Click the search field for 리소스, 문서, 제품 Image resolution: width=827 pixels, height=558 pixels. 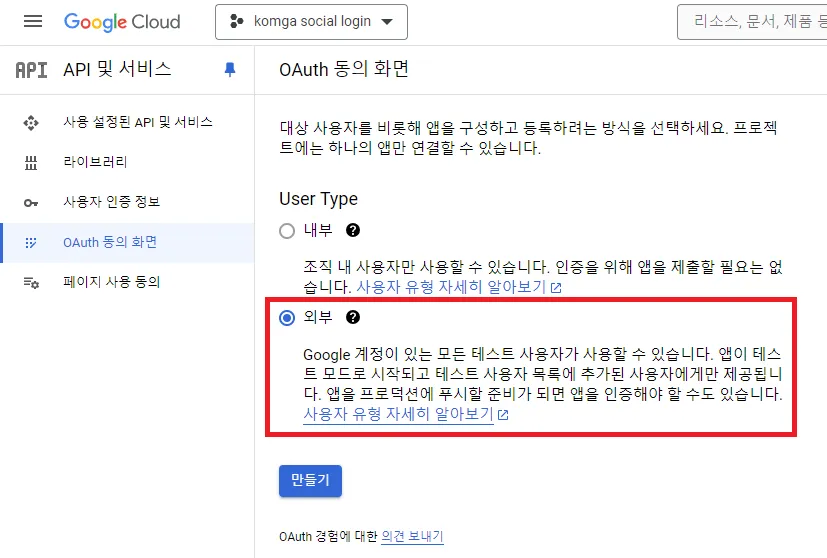755,21
